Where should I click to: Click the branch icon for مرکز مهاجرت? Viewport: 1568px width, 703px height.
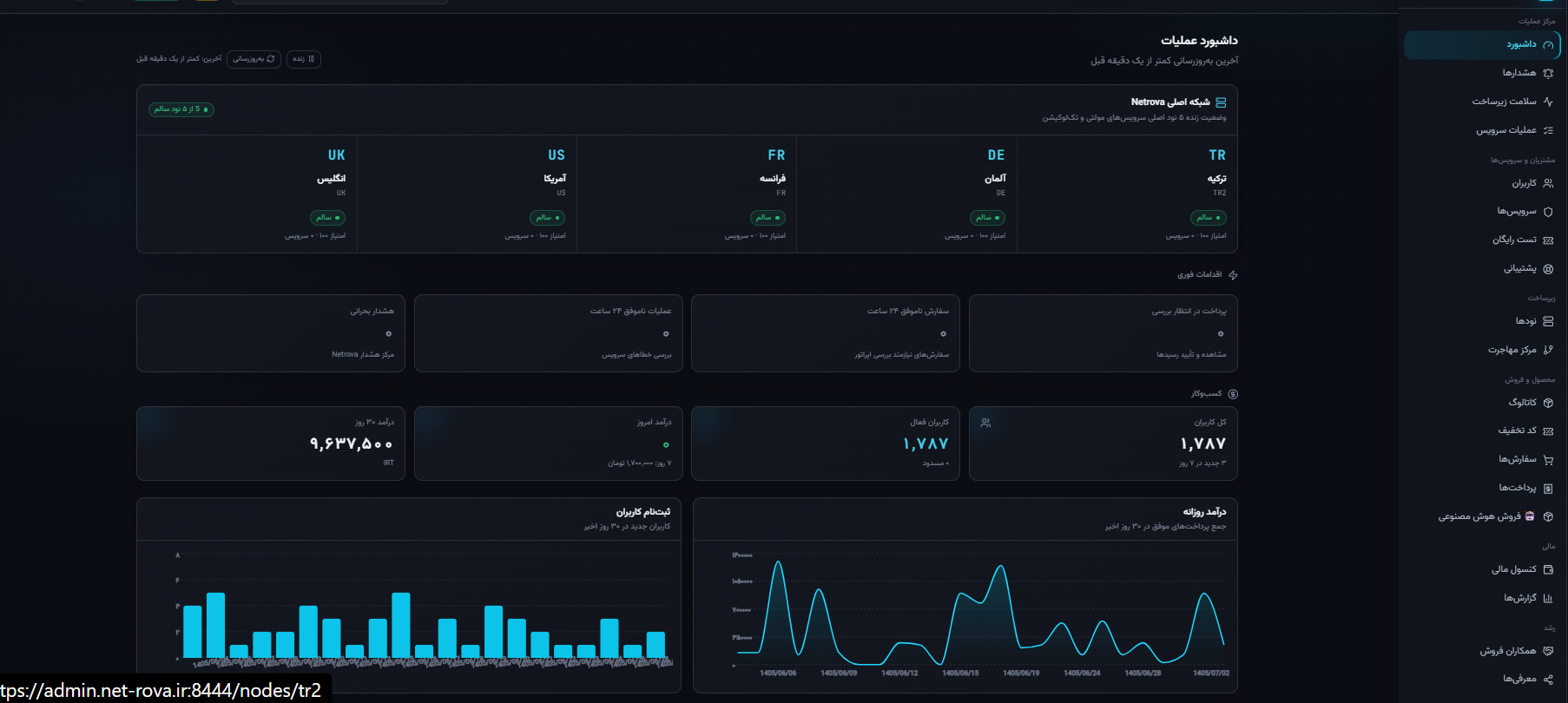pyautogui.click(x=1548, y=351)
